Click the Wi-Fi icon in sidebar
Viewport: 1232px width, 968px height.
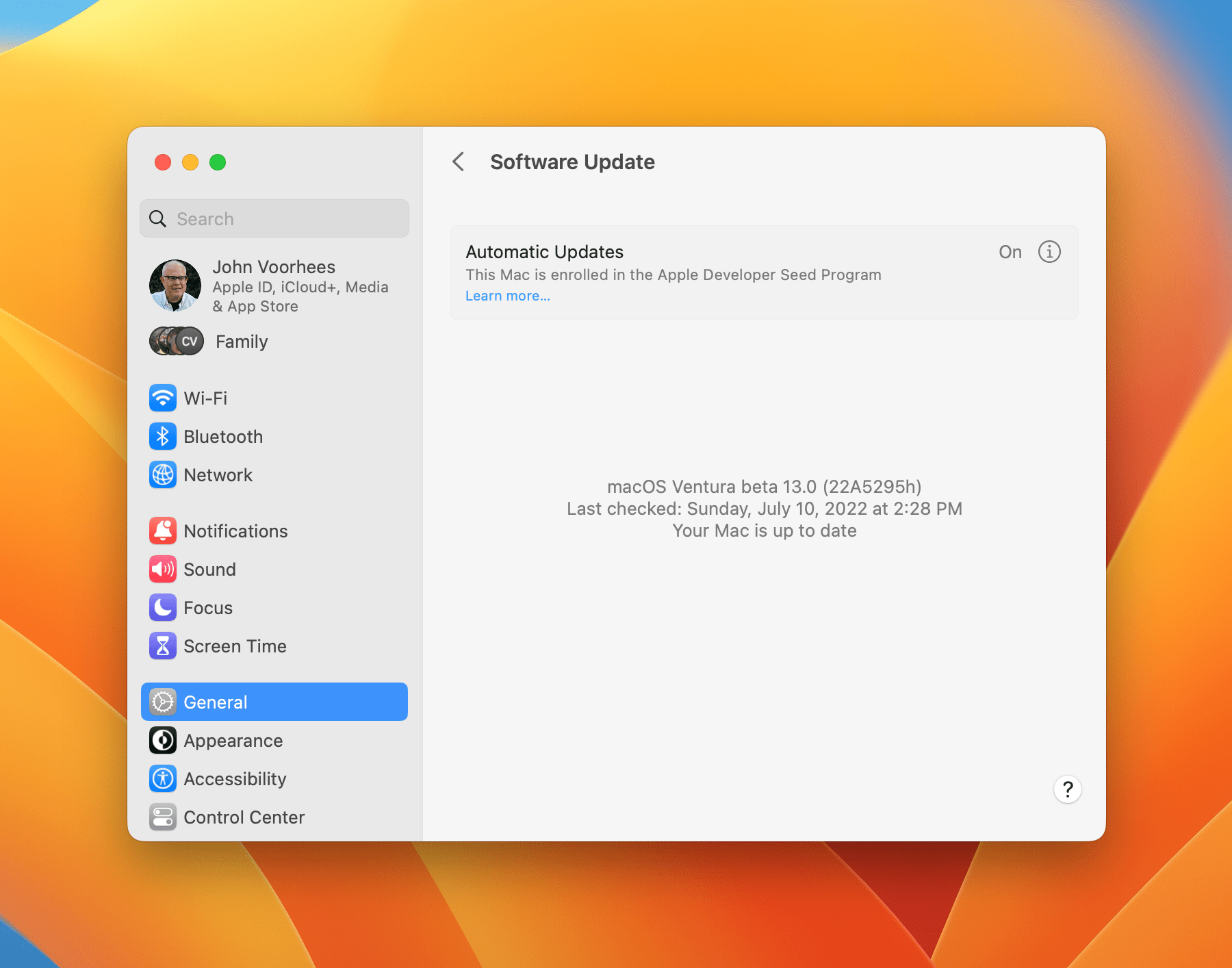coord(163,398)
